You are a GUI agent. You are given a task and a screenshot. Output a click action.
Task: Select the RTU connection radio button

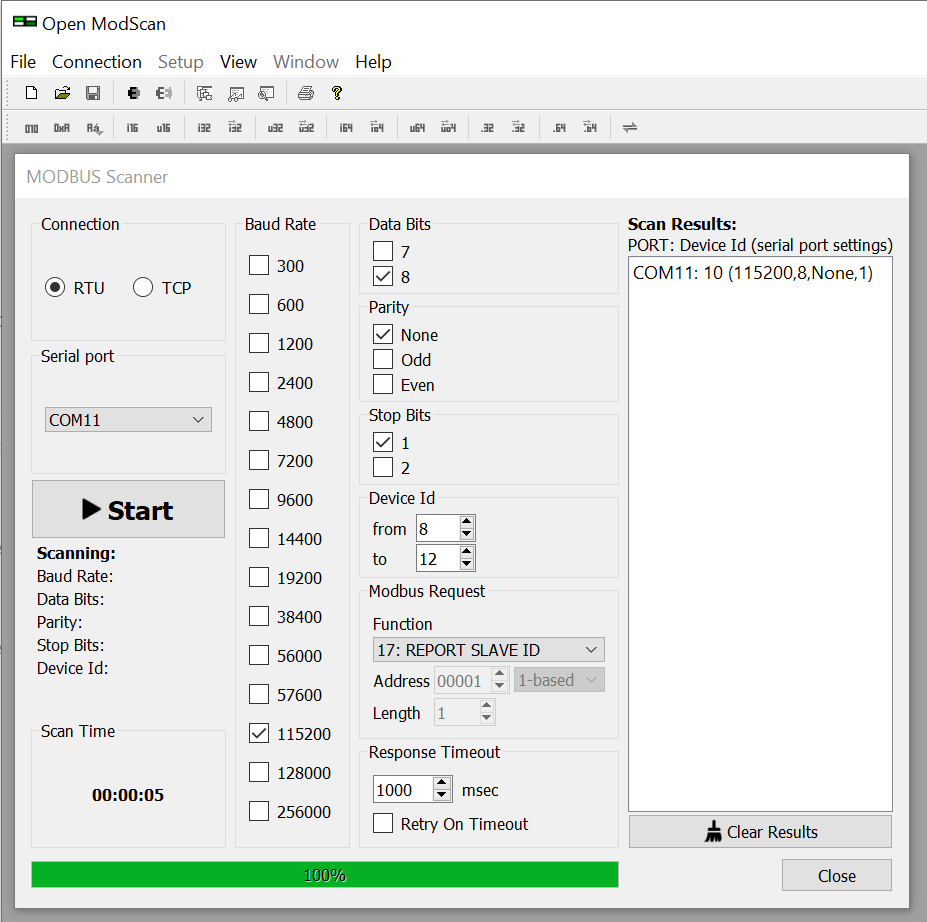[55, 288]
